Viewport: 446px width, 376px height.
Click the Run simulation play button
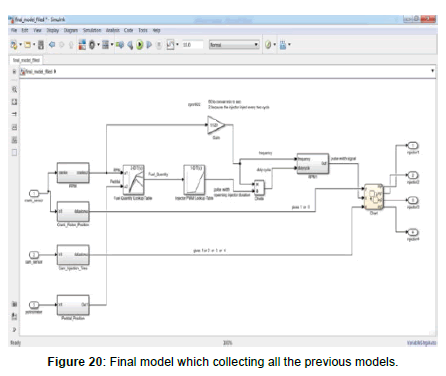(x=139, y=45)
